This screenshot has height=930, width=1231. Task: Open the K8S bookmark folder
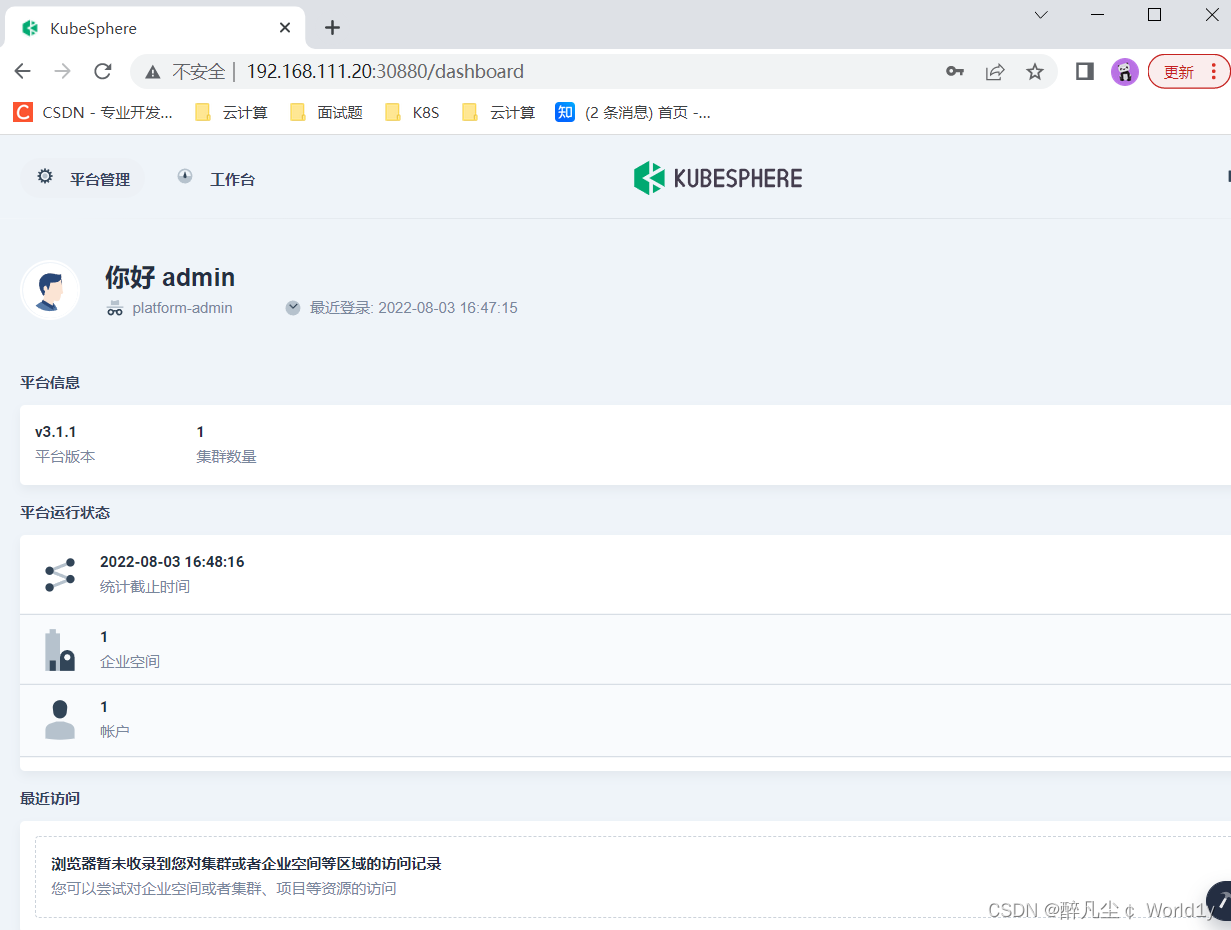coord(412,113)
